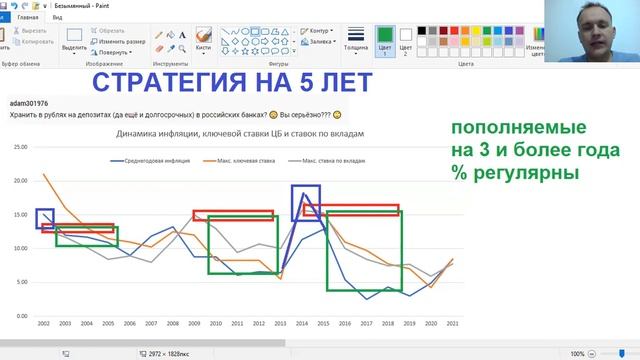Open the Заливка shape fill dropdown
640x360 pixels.
point(318,42)
